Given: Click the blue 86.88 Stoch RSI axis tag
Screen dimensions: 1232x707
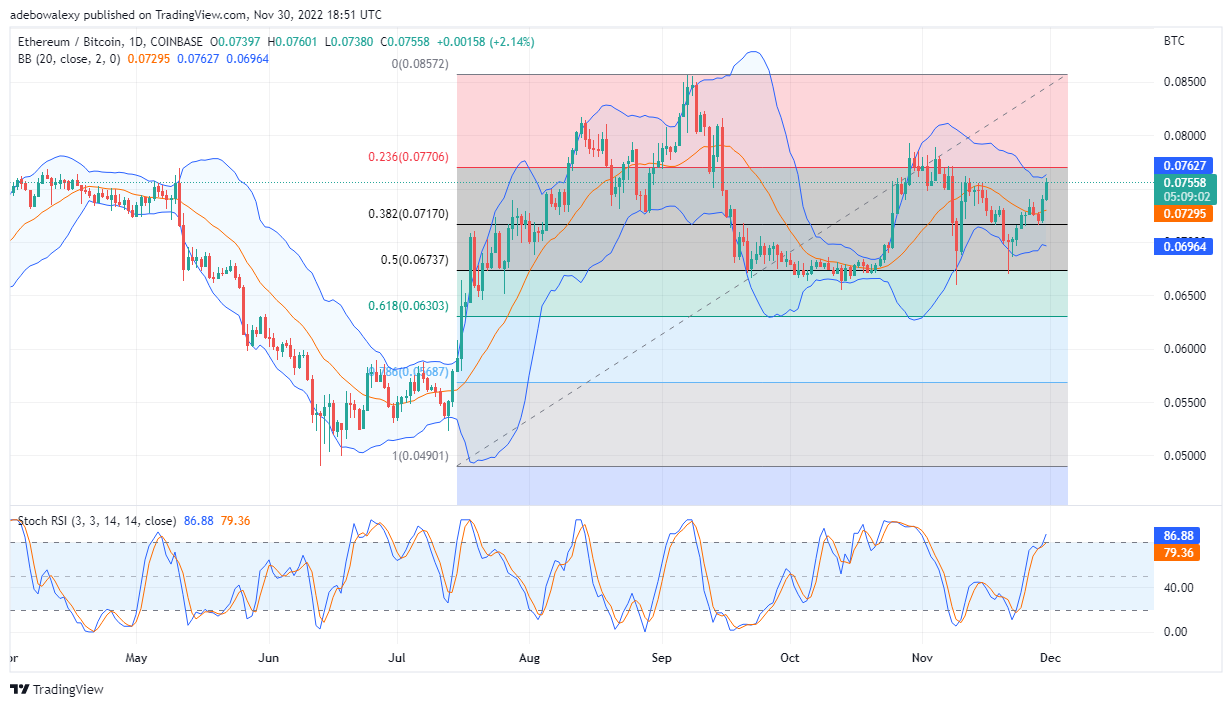Looking at the screenshot, I should [x=1176, y=536].
